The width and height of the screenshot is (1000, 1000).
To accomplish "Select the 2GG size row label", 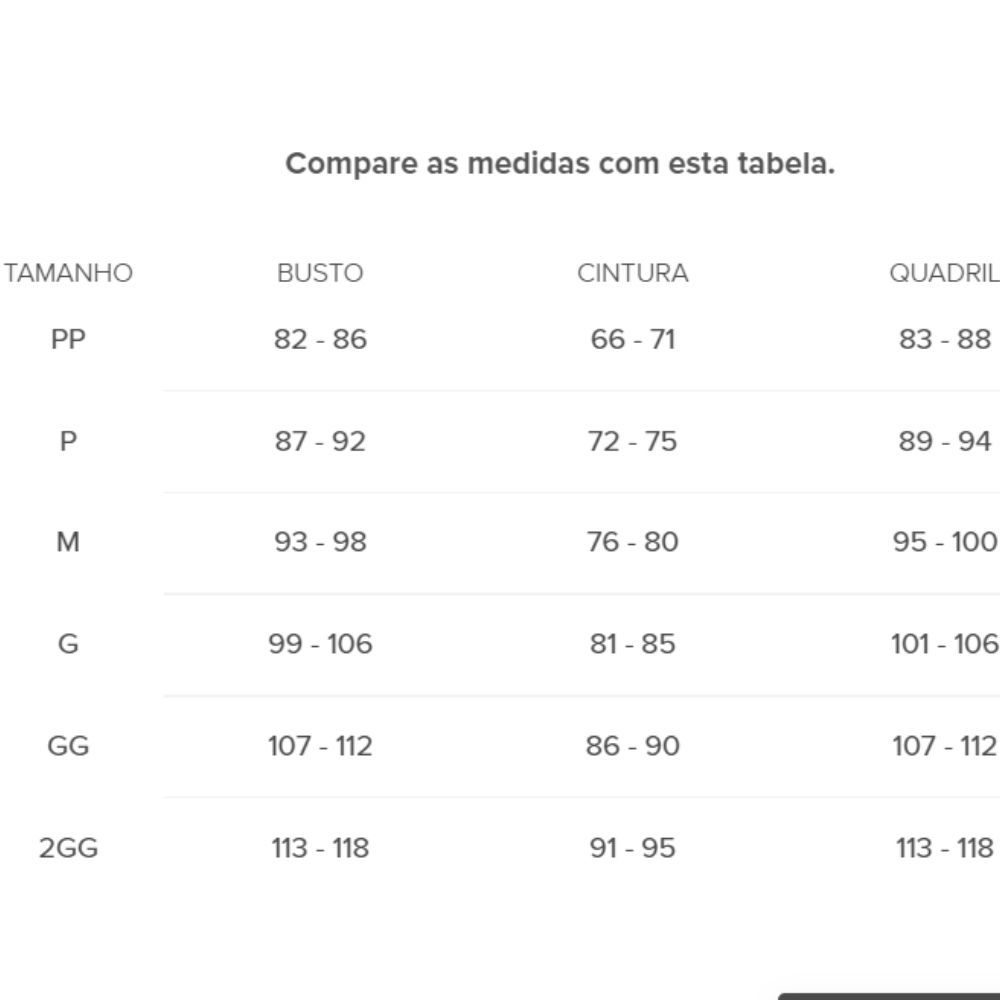I will (68, 848).
